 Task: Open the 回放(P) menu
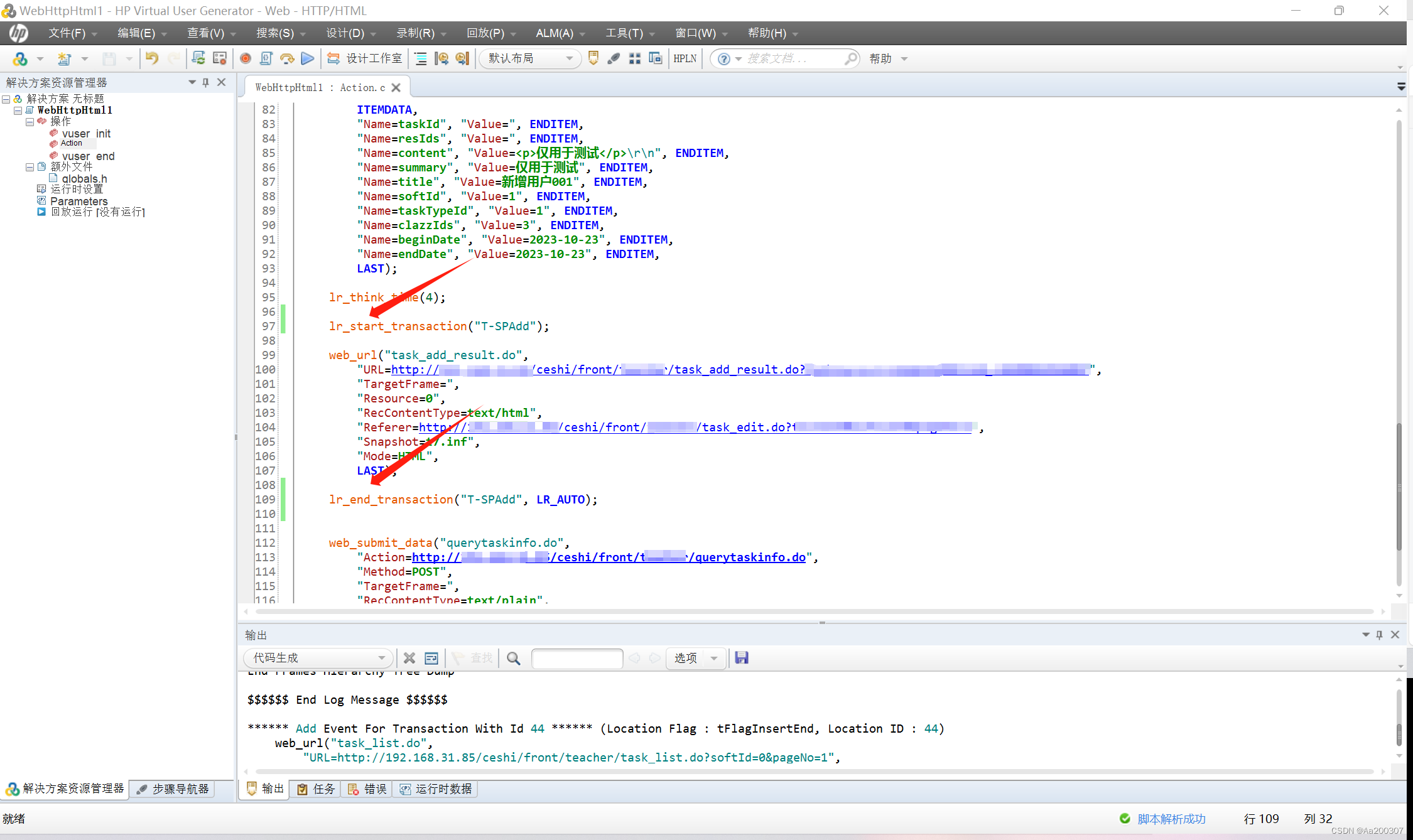(490, 33)
